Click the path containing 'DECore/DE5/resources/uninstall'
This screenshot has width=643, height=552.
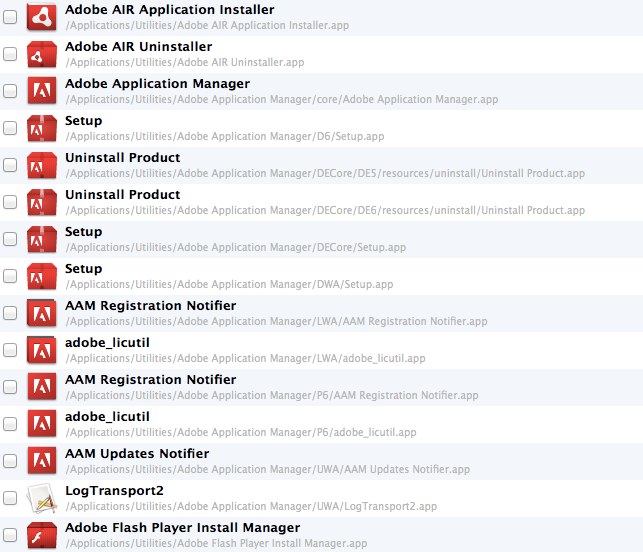click(326, 174)
